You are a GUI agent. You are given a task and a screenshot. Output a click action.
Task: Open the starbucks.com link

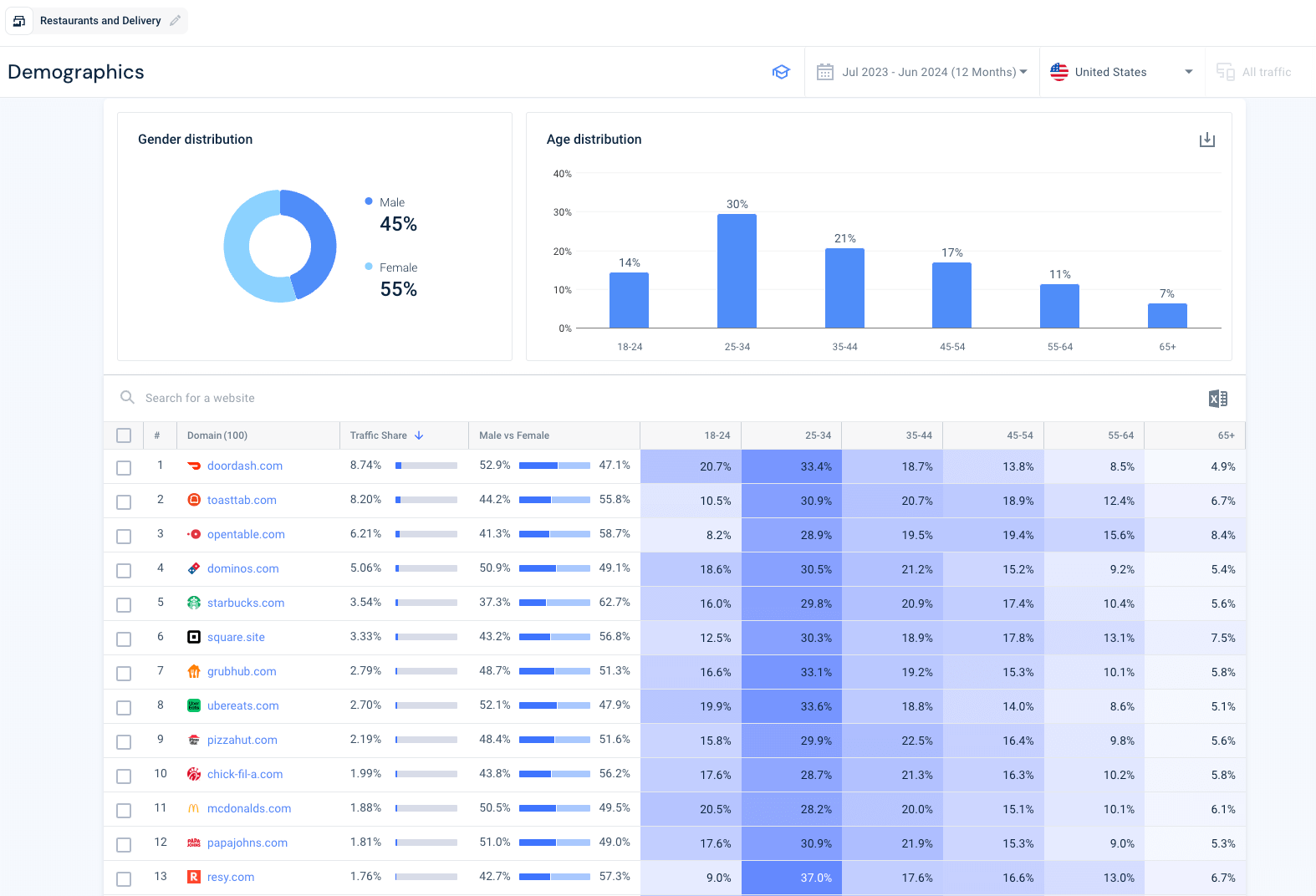pyautogui.click(x=246, y=603)
